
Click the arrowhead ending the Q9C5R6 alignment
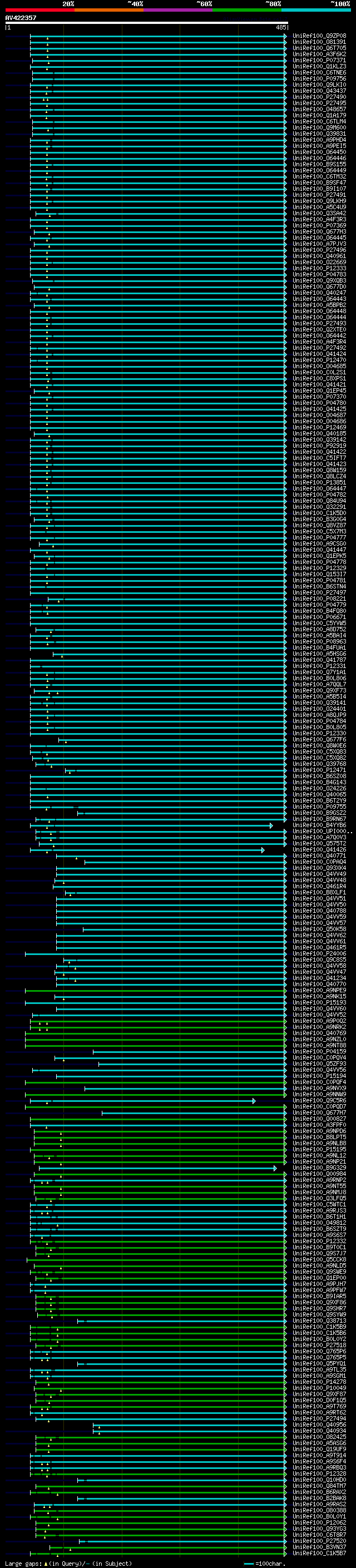pos(254,1101)
